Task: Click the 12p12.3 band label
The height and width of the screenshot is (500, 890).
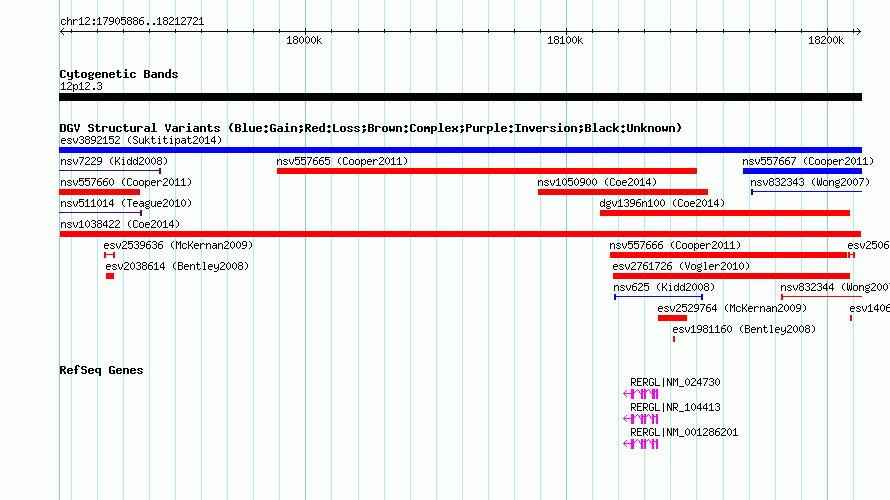Action: pyautogui.click(x=81, y=86)
